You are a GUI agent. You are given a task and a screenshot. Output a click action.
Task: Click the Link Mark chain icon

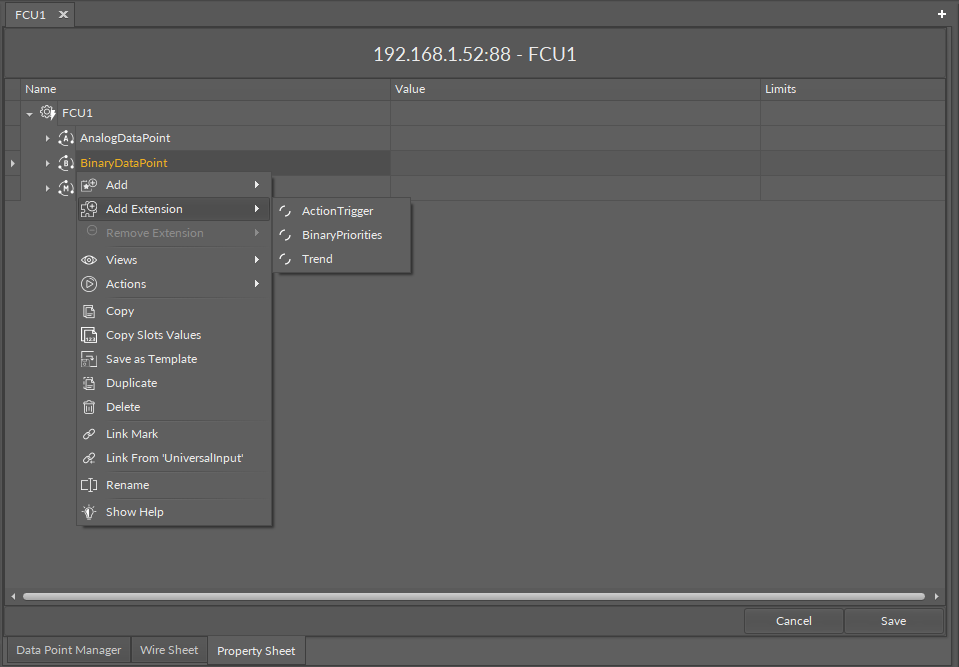pyautogui.click(x=89, y=434)
